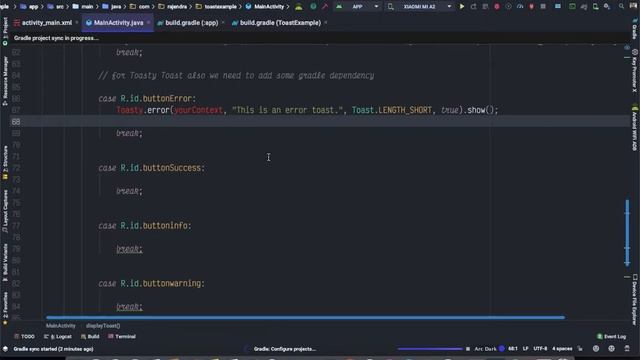
Task: Click the tool windows toggle icon at bottom-left corner
Action: click(5, 349)
